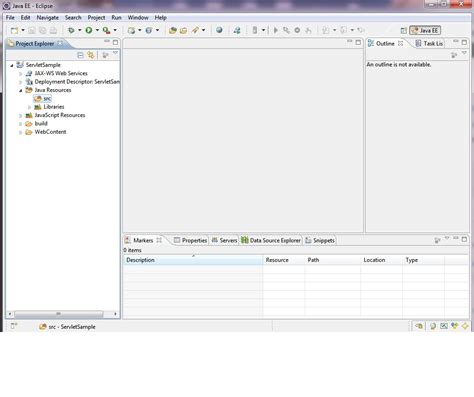
Task: Open the Help menu
Action: pyautogui.click(x=160, y=18)
